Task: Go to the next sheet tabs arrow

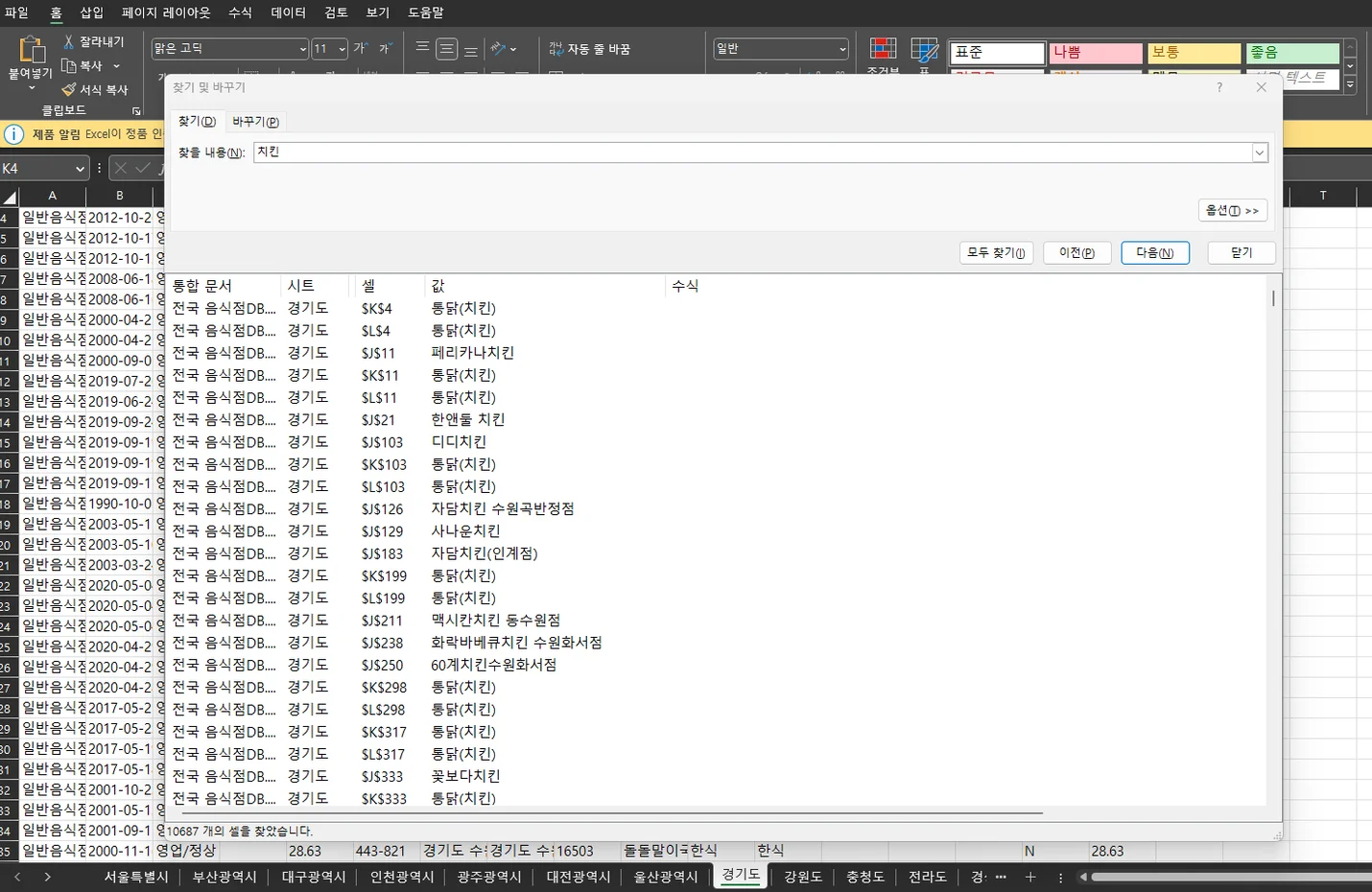Action: tap(47, 878)
